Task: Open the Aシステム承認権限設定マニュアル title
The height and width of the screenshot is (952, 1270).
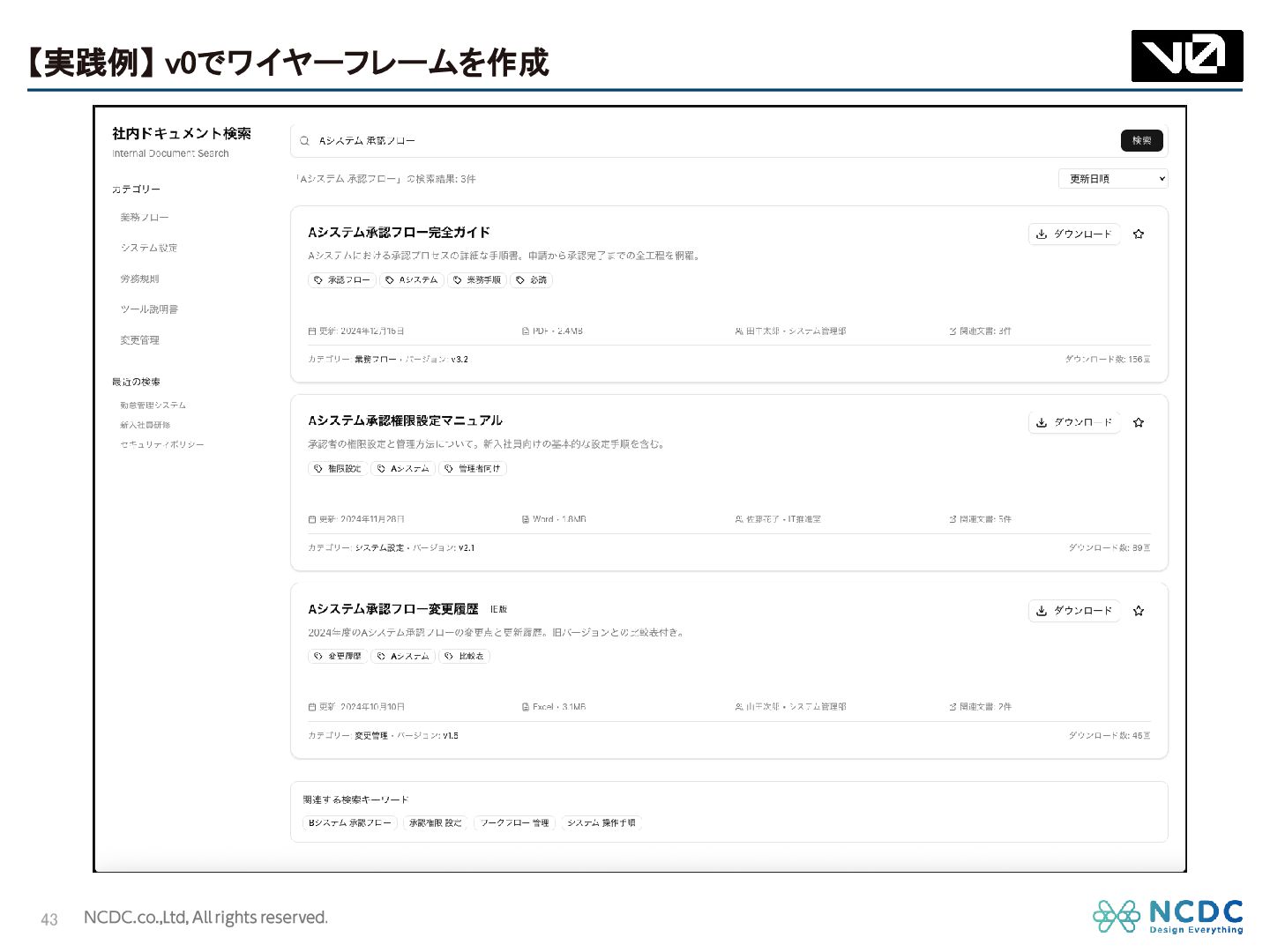Action: (406, 421)
